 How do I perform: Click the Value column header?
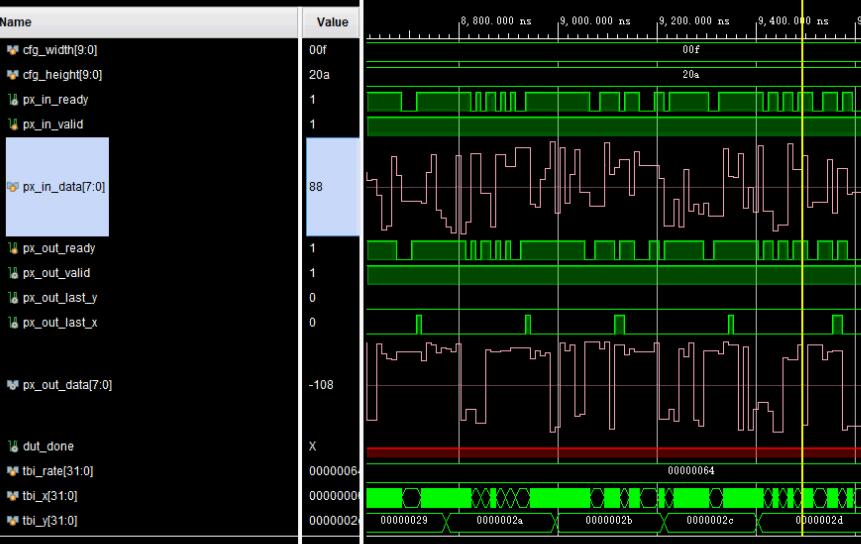(x=332, y=23)
